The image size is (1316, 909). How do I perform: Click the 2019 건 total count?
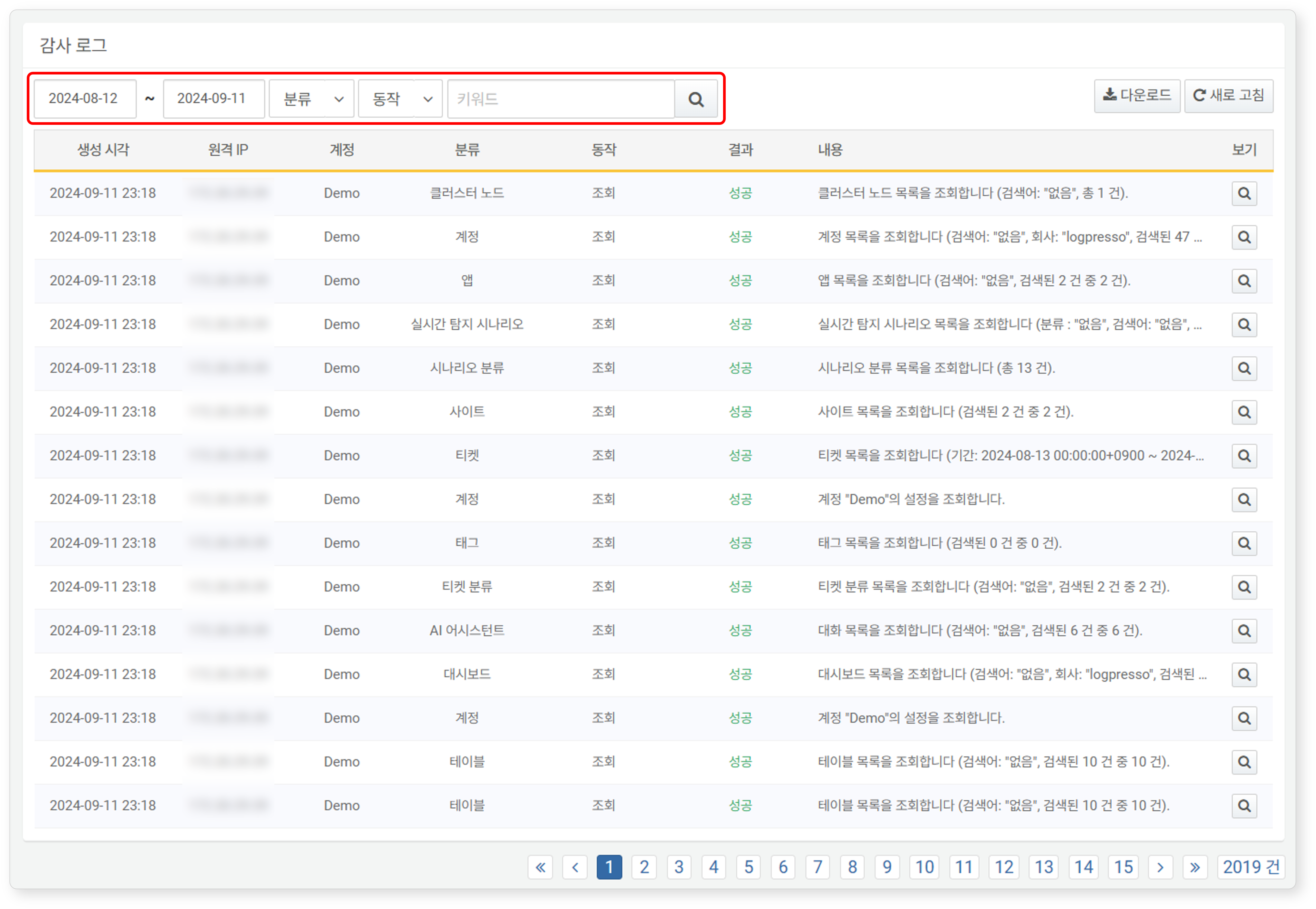click(1251, 867)
